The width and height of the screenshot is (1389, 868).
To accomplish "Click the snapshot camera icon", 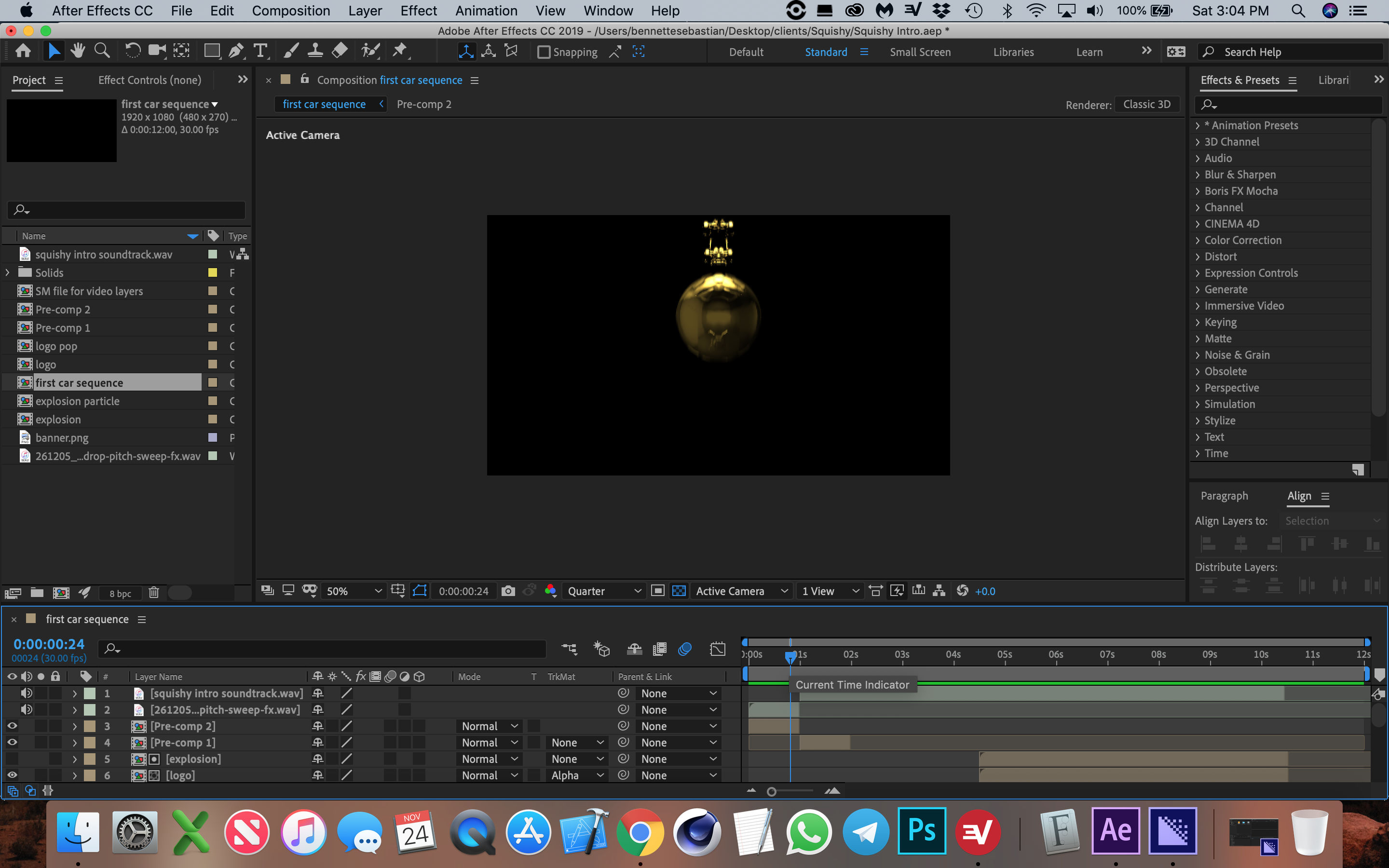I will pos(508,591).
